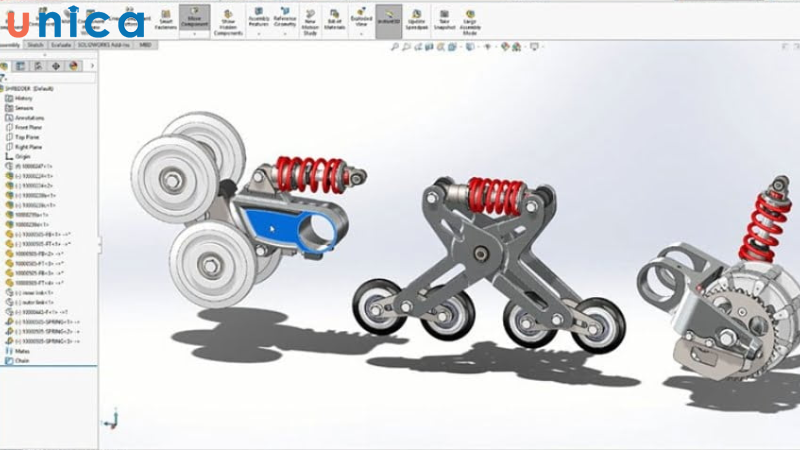This screenshot has height=450, width=800.
Task: Click the feature tree filter field
Action: pyautogui.click(x=50, y=78)
